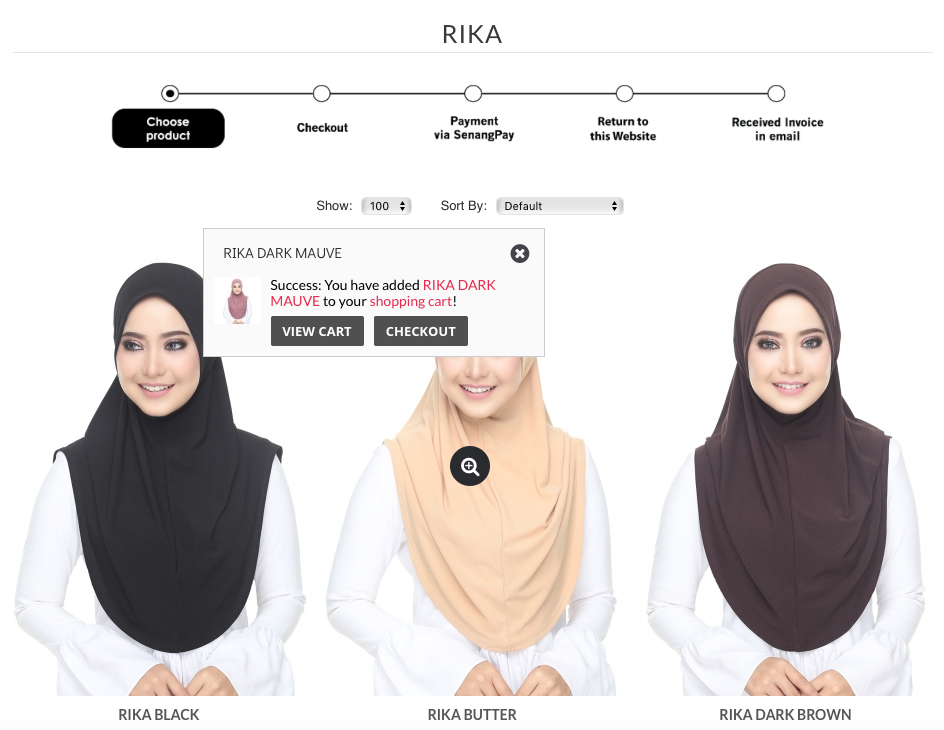Close the RIKA DARK MAUVE popup
The height and width of the screenshot is (730, 944).
520,253
